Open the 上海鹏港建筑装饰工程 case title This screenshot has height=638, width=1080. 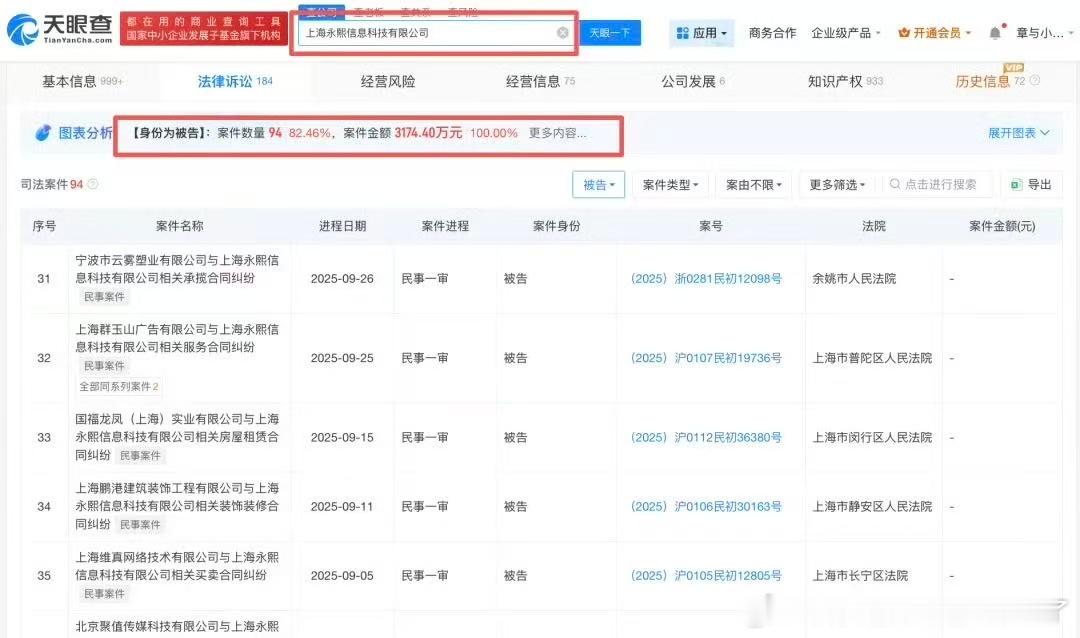click(177, 506)
